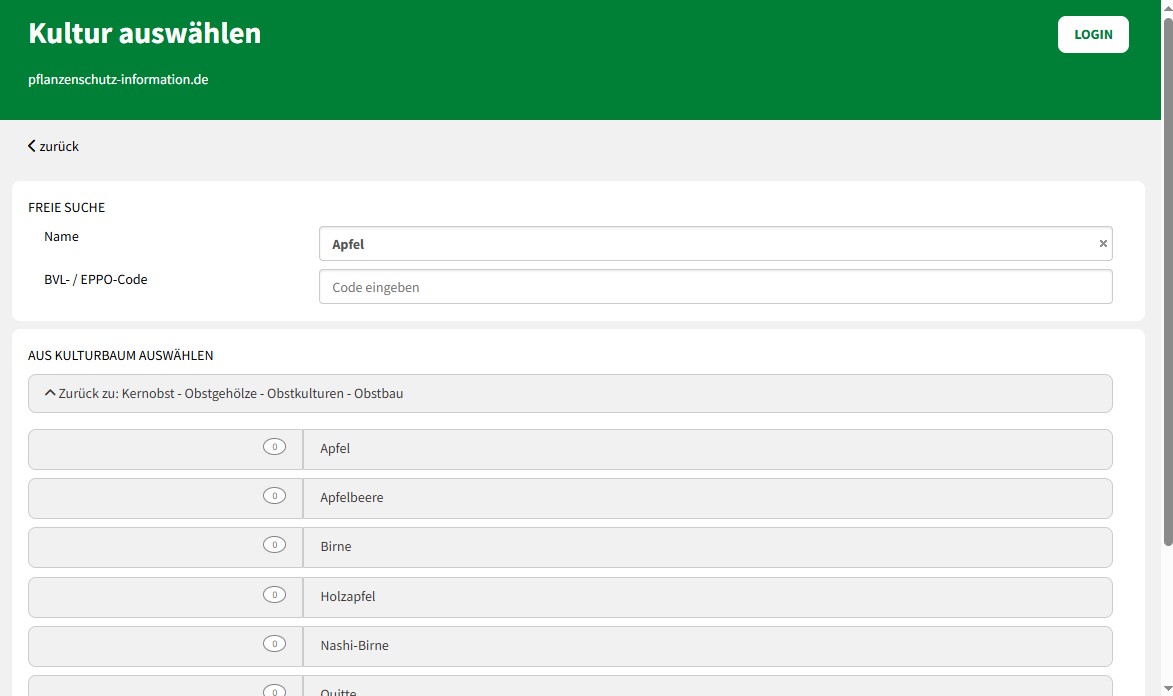
Task: Click the count badge beside Holzapfel
Action: coord(274,595)
